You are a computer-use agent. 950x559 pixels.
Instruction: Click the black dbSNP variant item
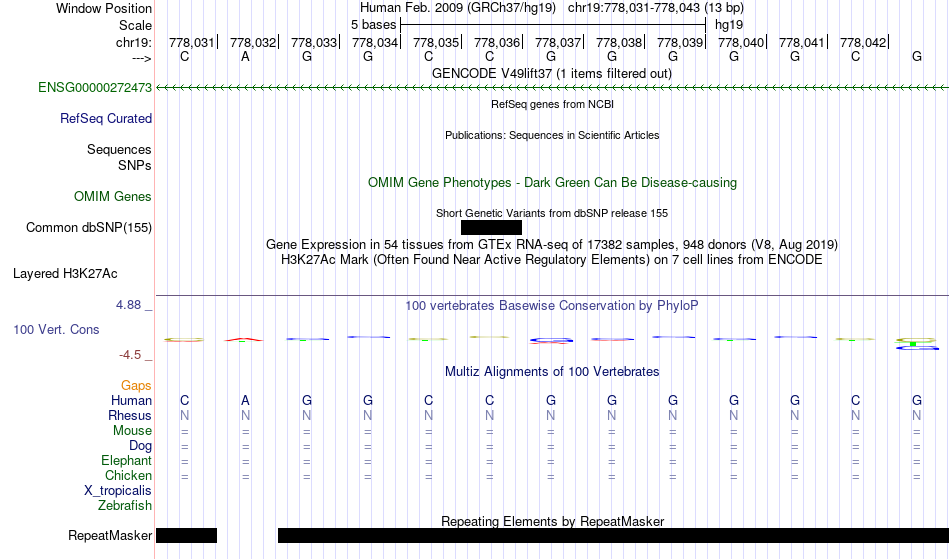click(491, 228)
